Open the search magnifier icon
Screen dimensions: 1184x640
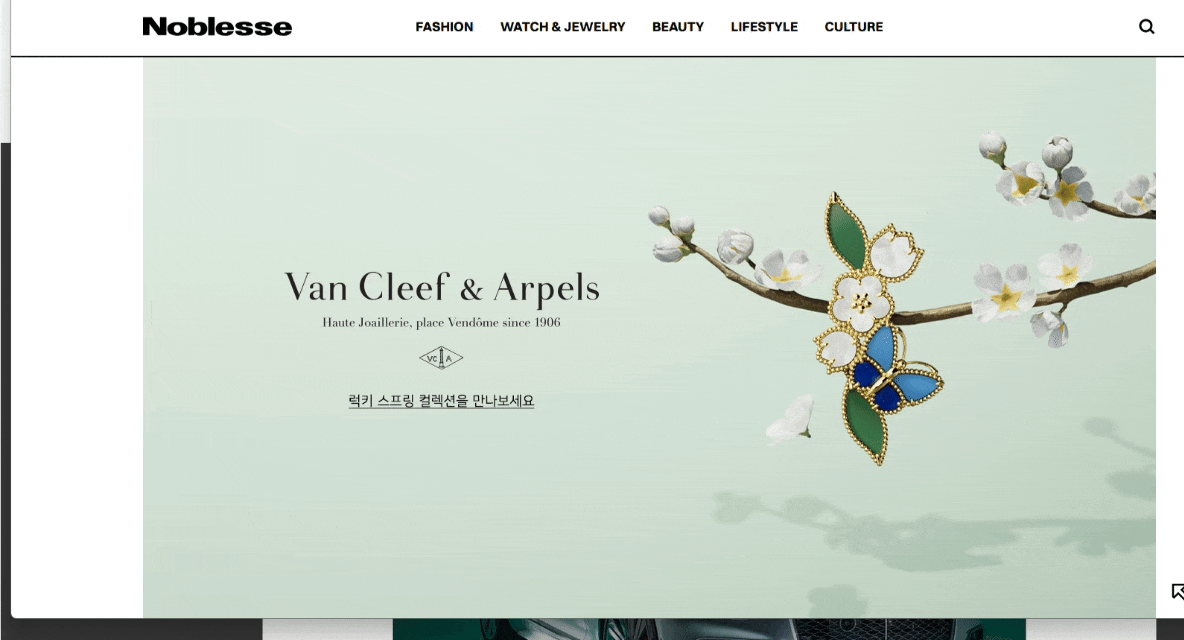click(1146, 26)
